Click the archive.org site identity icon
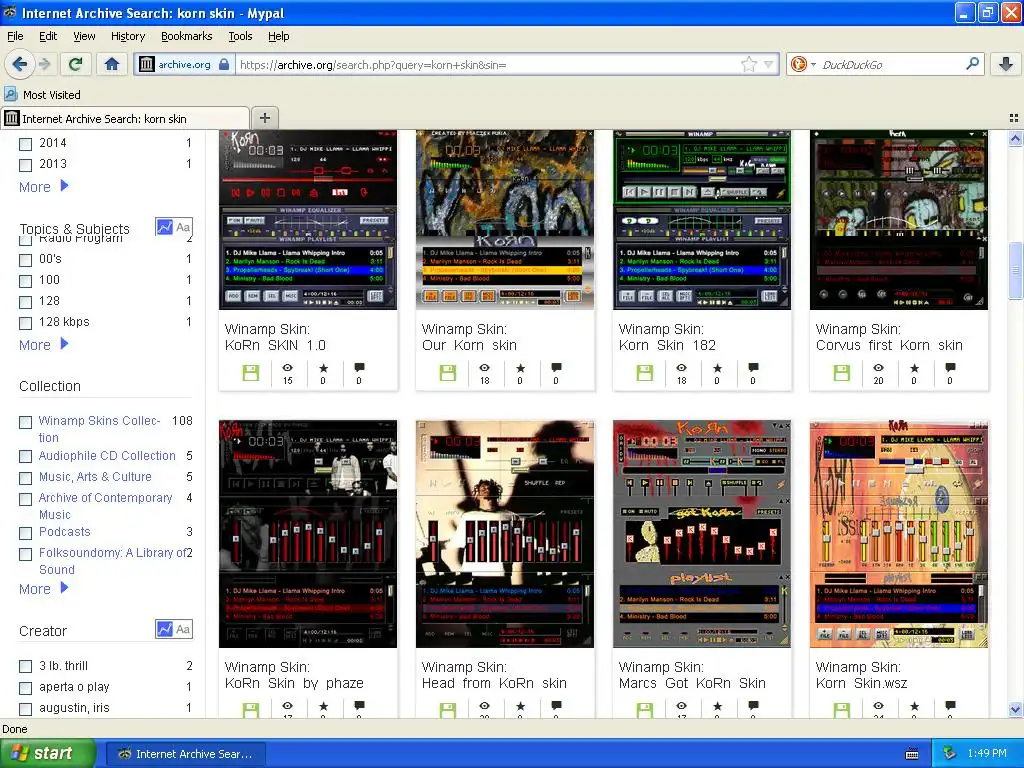Screen dimensions: 1024x768 coord(147,64)
